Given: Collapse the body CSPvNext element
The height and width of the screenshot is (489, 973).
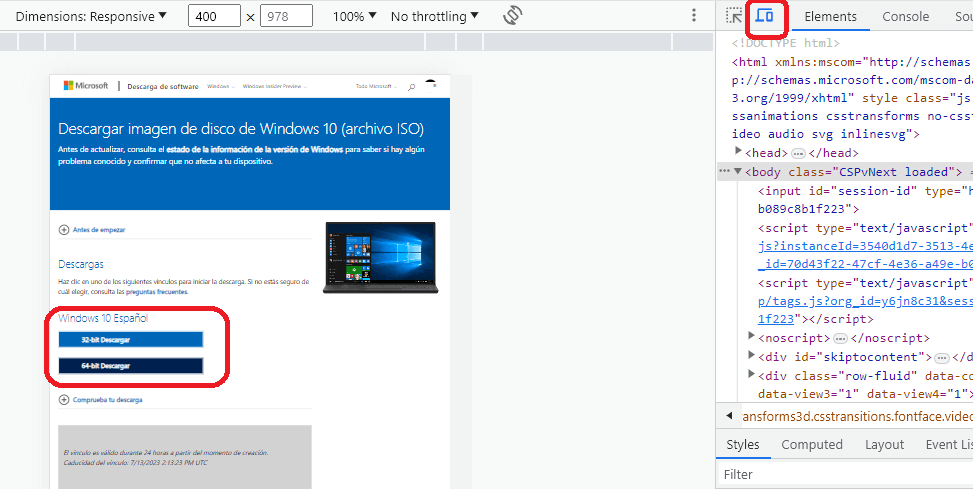Looking at the screenshot, I should coord(738,172).
